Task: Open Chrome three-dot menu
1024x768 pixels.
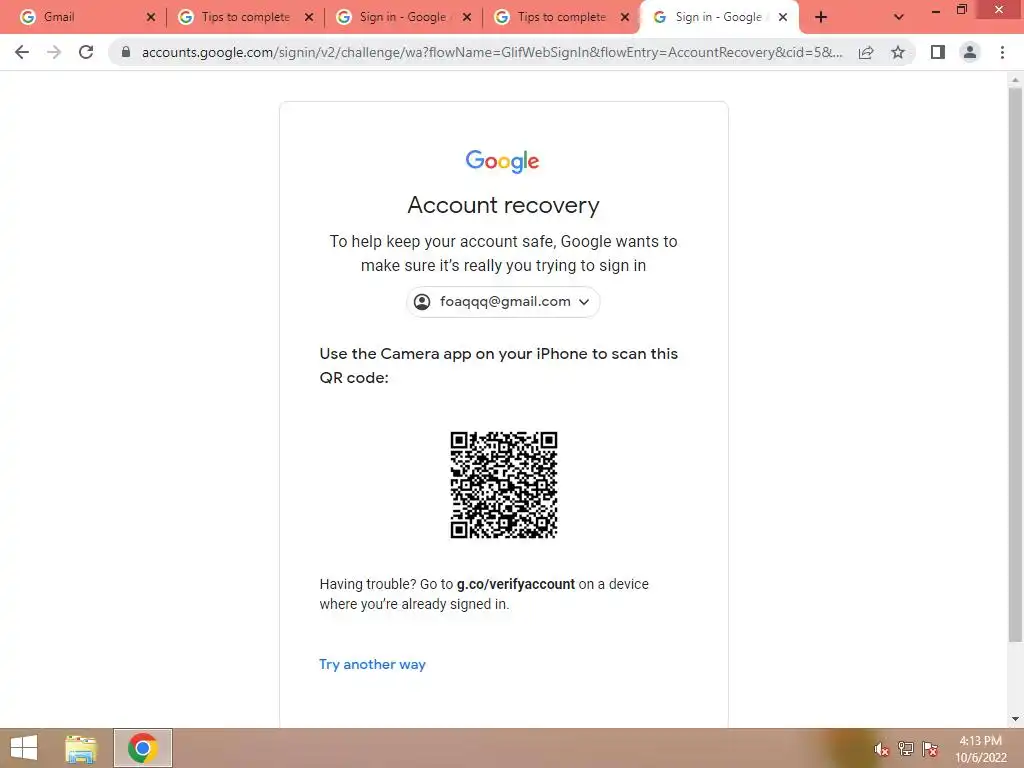Action: (1002, 52)
